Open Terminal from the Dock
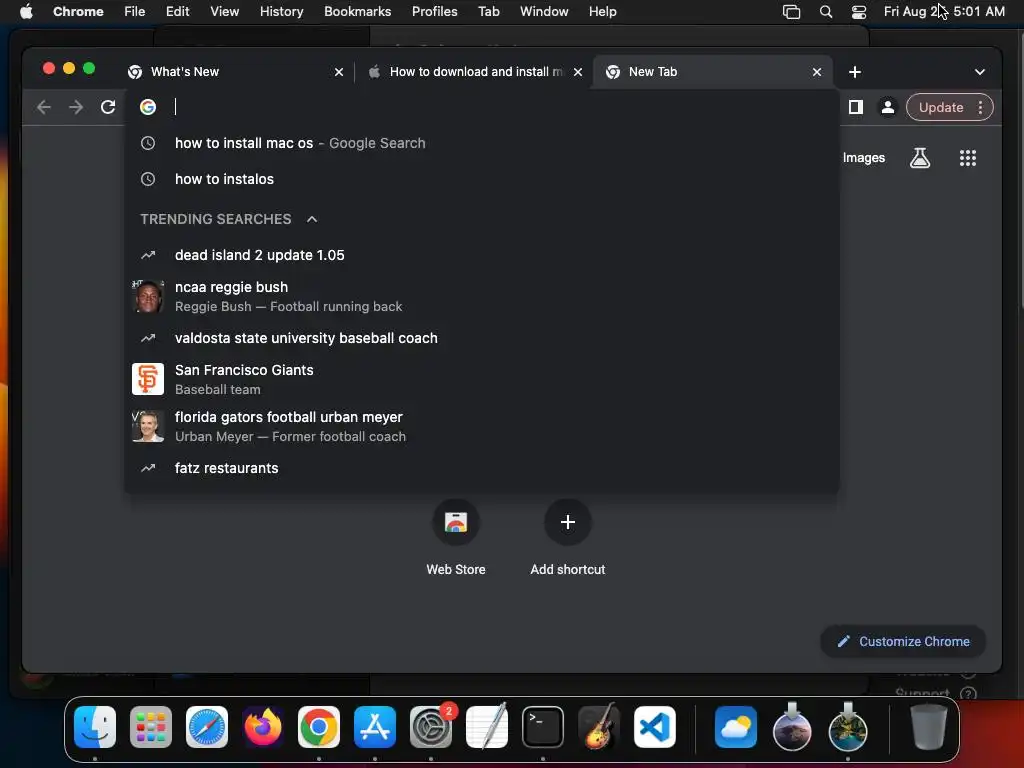The width and height of the screenshot is (1024, 768). tap(543, 727)
